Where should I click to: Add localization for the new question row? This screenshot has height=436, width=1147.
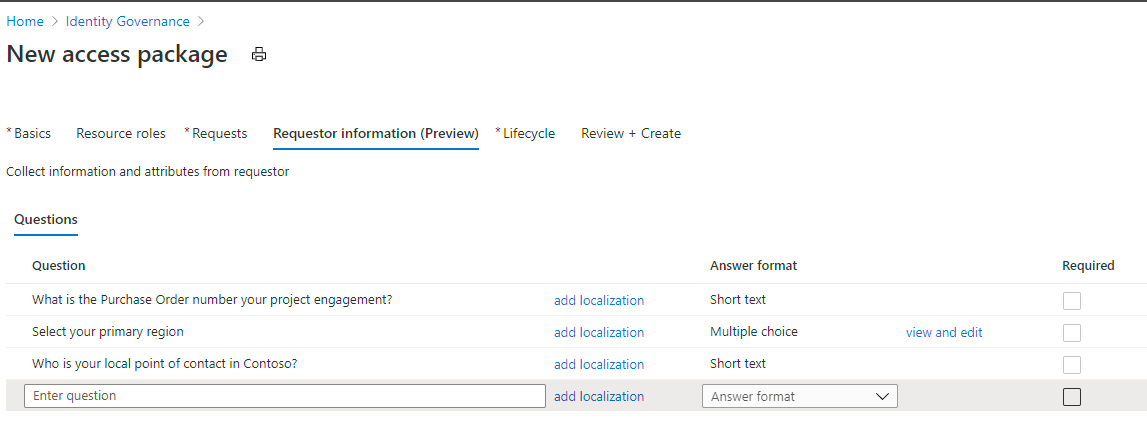pyautogui.click(x=599, y=396)
